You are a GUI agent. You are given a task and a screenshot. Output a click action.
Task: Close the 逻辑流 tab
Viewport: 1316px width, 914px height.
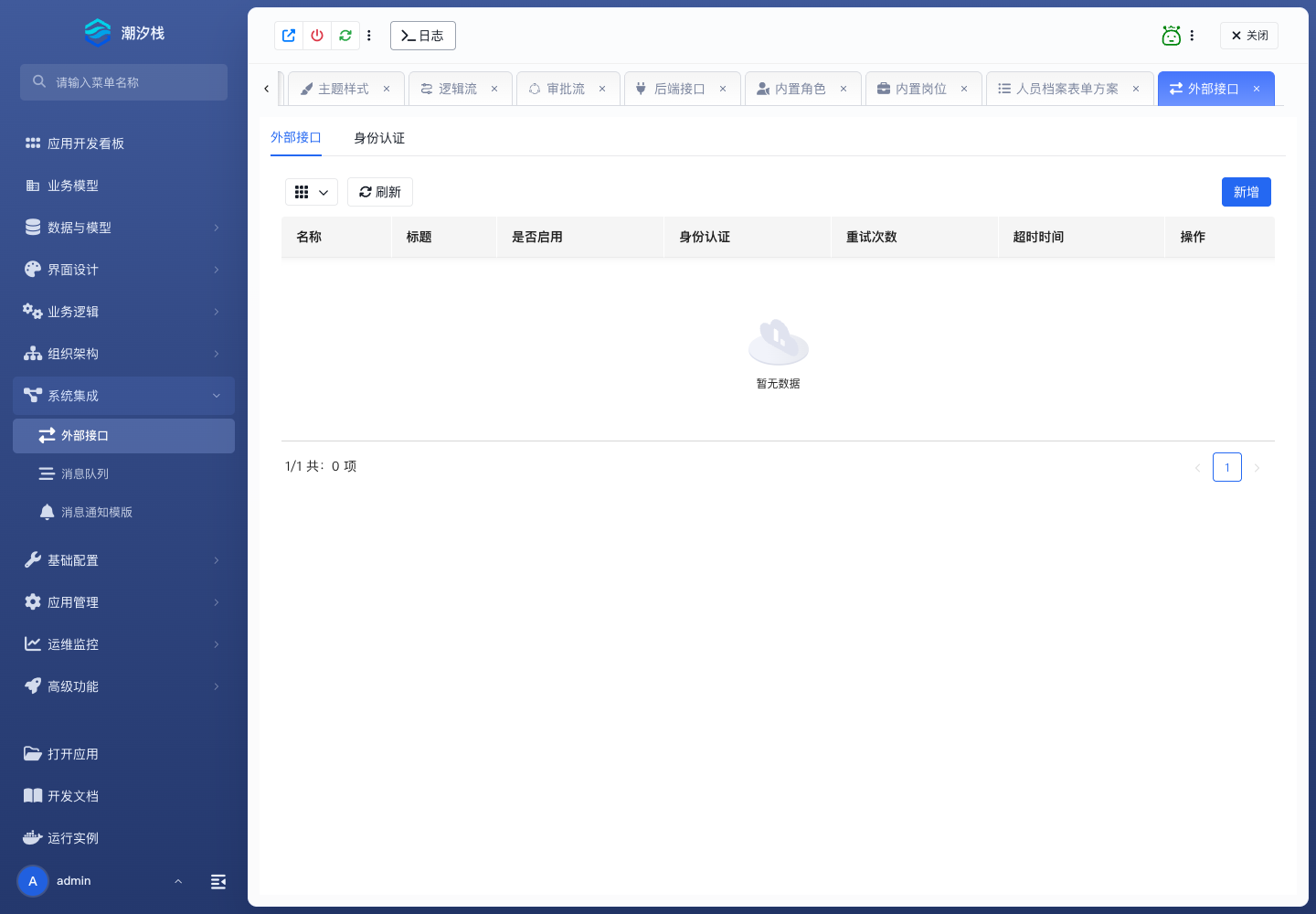tap(494, 89)
